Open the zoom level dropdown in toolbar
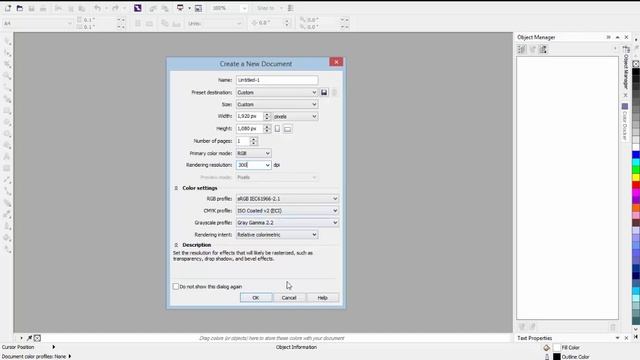 [244, 8]
